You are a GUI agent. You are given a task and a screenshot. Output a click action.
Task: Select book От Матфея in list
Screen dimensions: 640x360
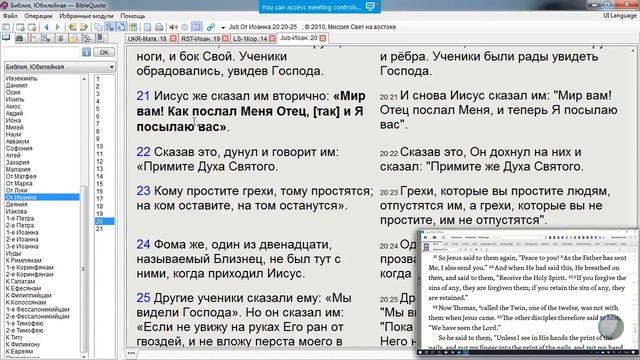(x=21, y=176)
